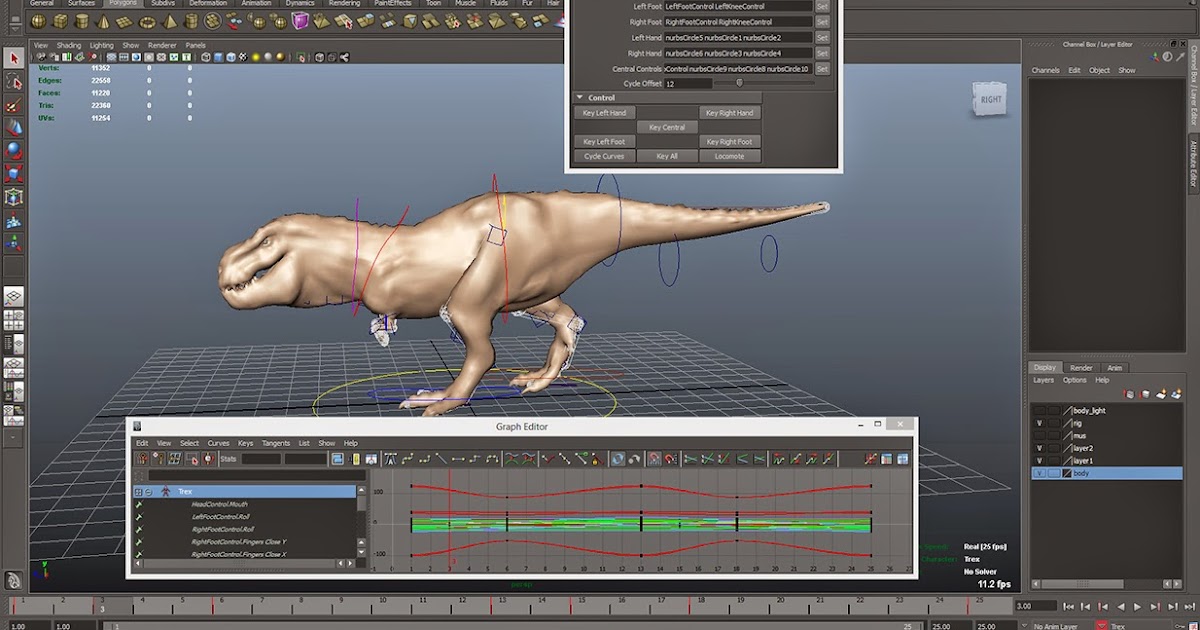Adjust the Cycle Offset slider
The width and height of the screenshot is (1200, 630).
click(740, 83)
